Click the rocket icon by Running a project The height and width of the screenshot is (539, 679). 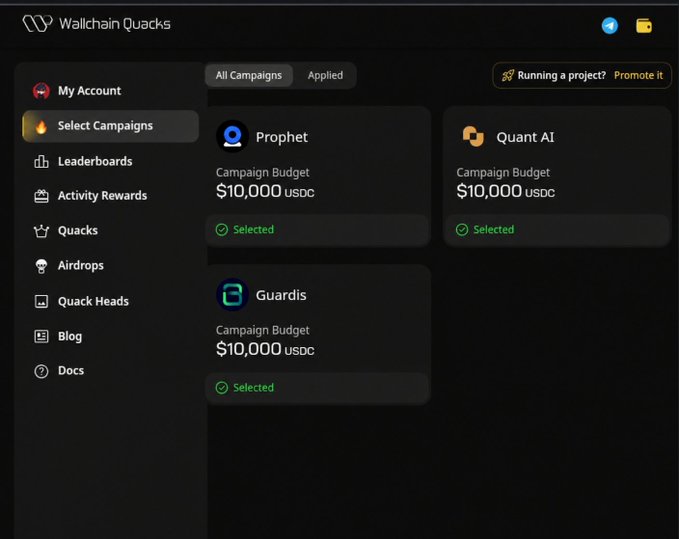[x=508, y=75]
